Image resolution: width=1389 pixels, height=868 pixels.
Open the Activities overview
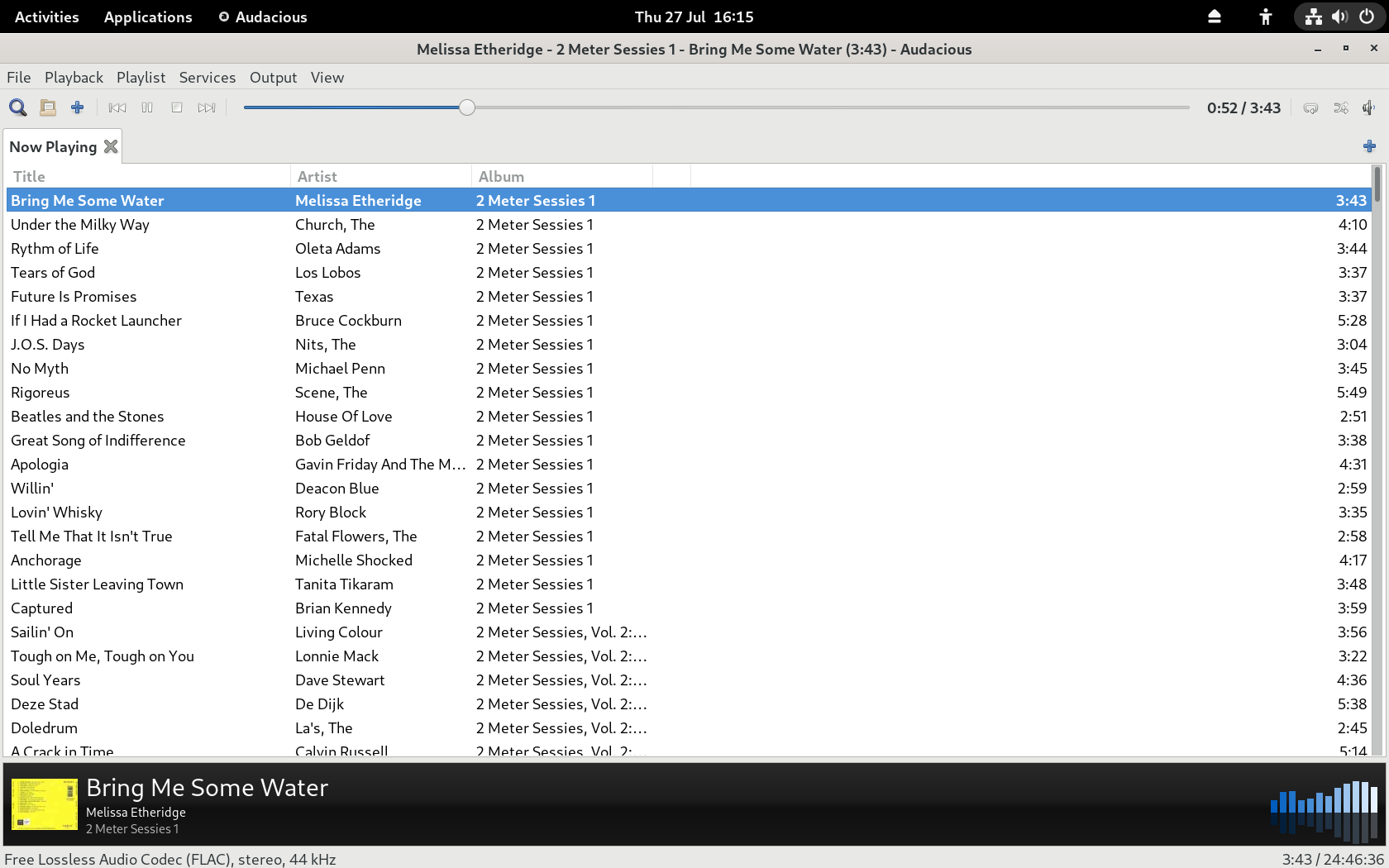(x=47, y=17)
